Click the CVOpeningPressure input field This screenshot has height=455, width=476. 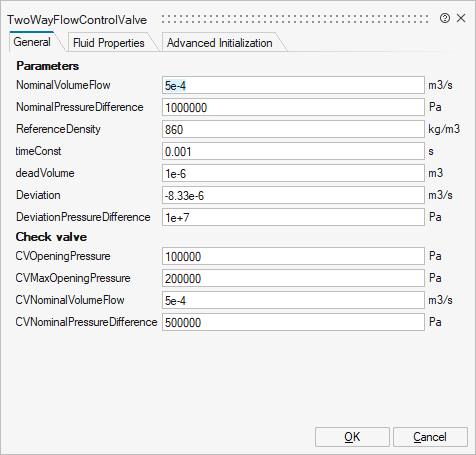(x=293, y=256)
